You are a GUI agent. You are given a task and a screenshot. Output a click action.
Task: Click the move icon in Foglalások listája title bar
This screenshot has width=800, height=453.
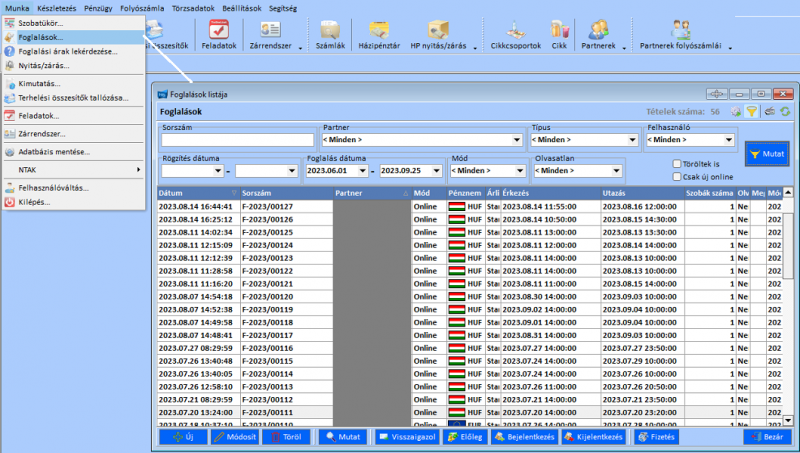[x=717, y=94]
